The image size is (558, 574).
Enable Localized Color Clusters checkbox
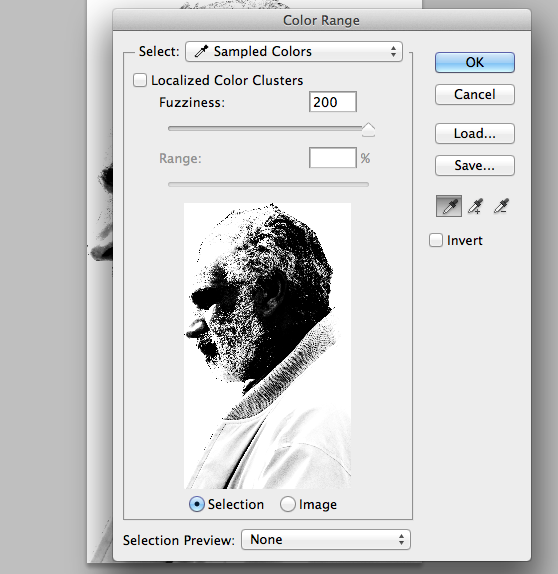click(x=140, y=80)
